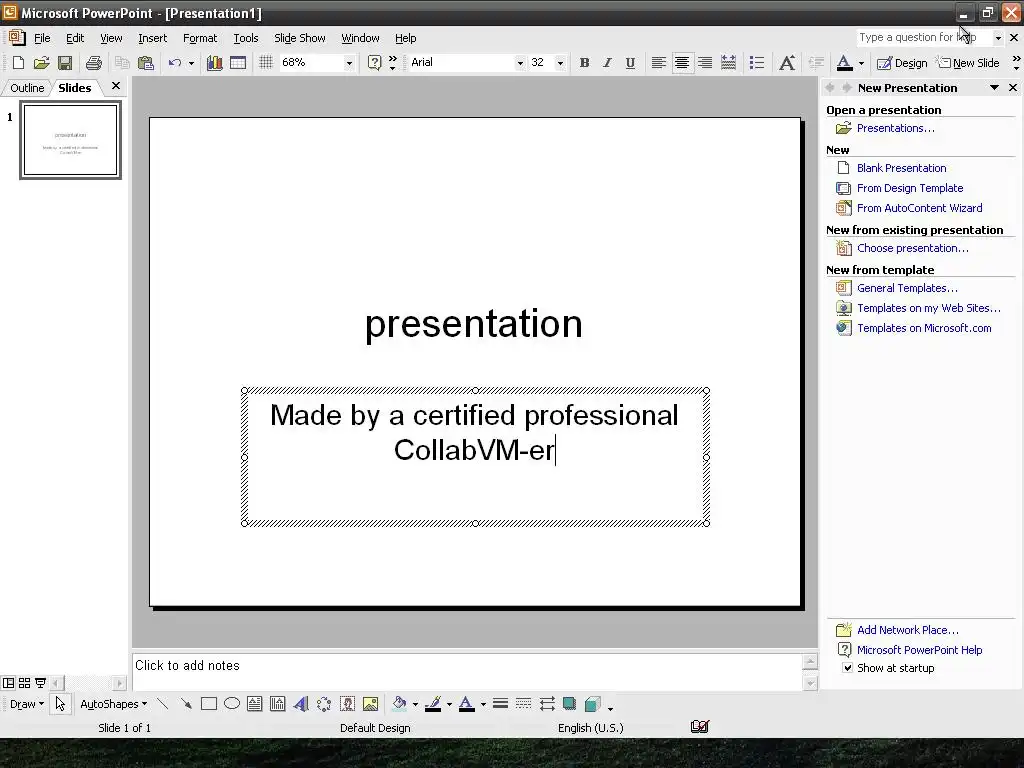
Task: Open General Templates link
Action: tap(907, 288)
